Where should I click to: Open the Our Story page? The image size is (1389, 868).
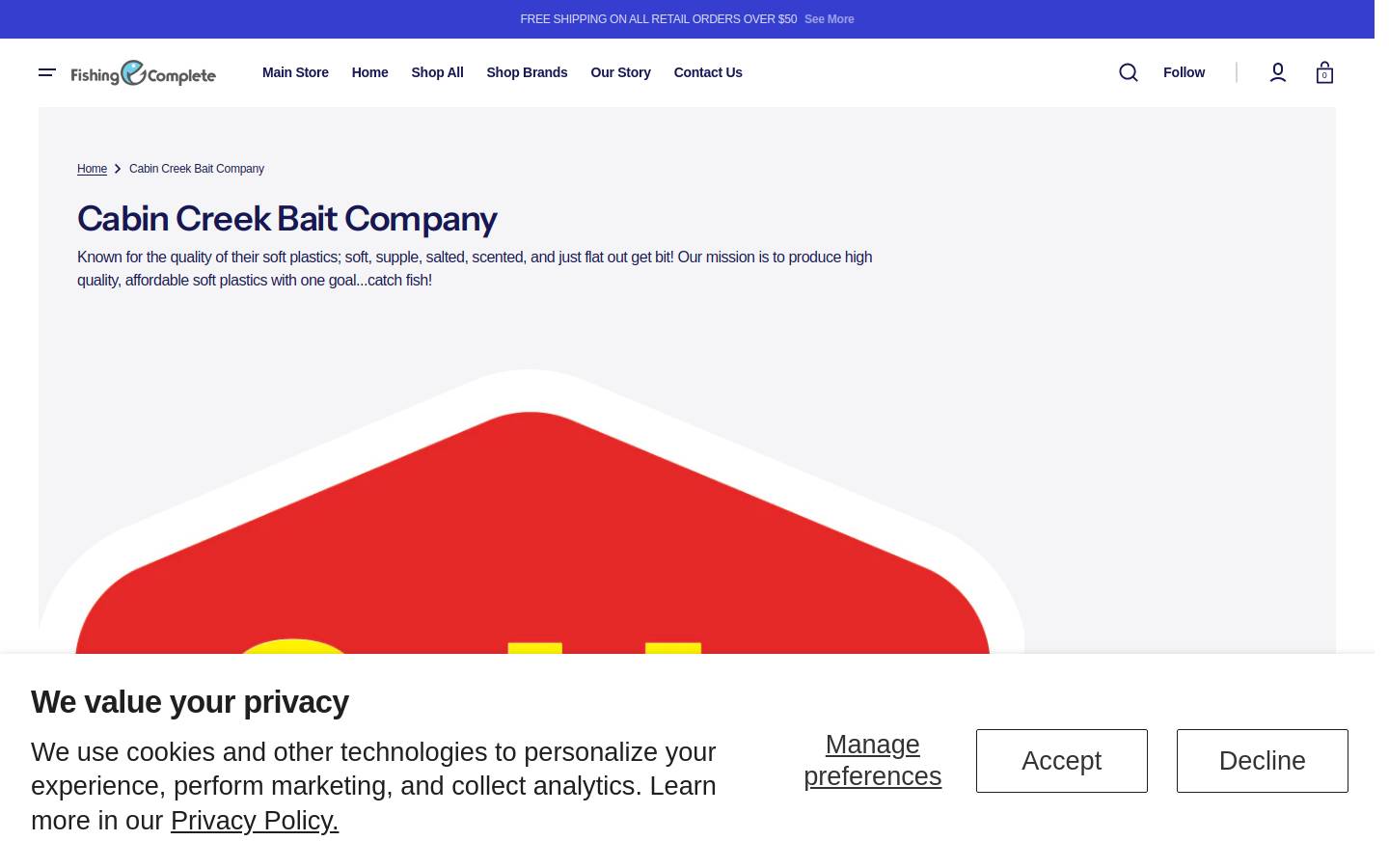click(x=620, y=72)
